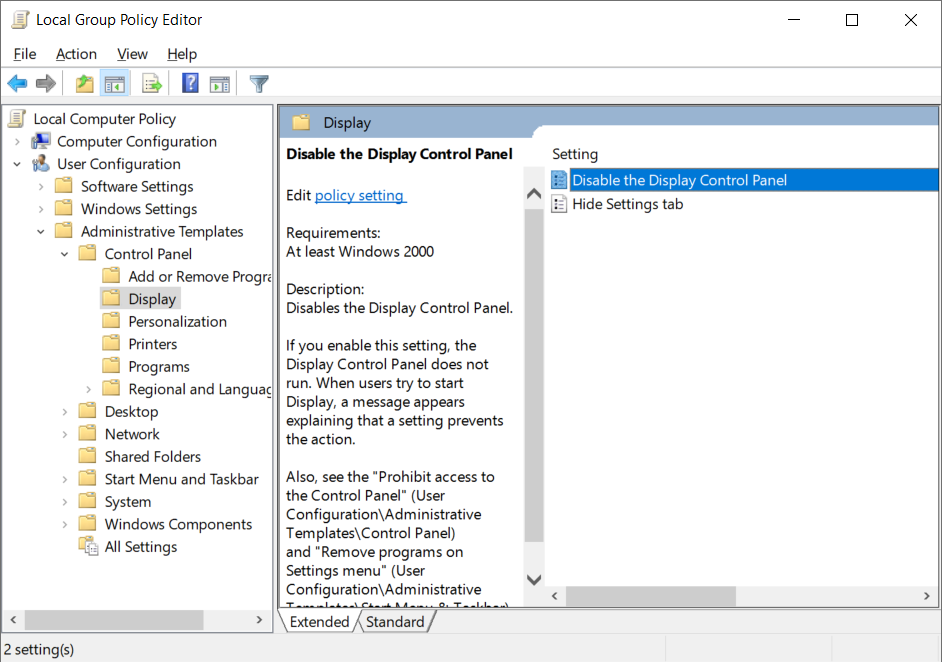Screen dimensions: 942x662
Task: Click the settings list scroll-left arrow
Action: pos(555,596)
